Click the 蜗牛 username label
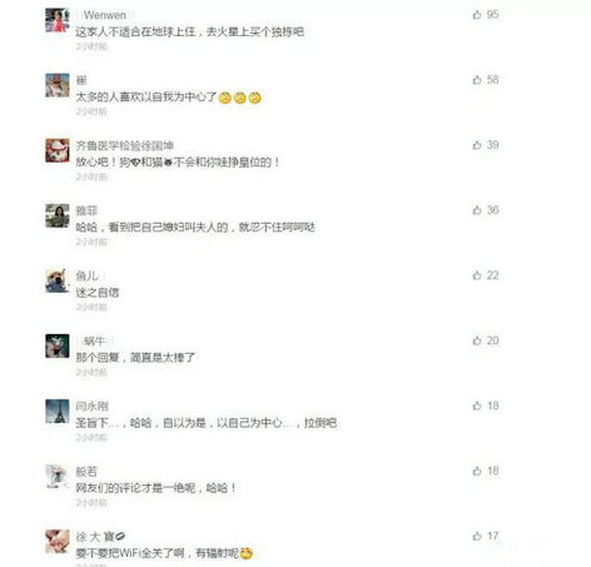The image size is (591, 567). (94, 341)
